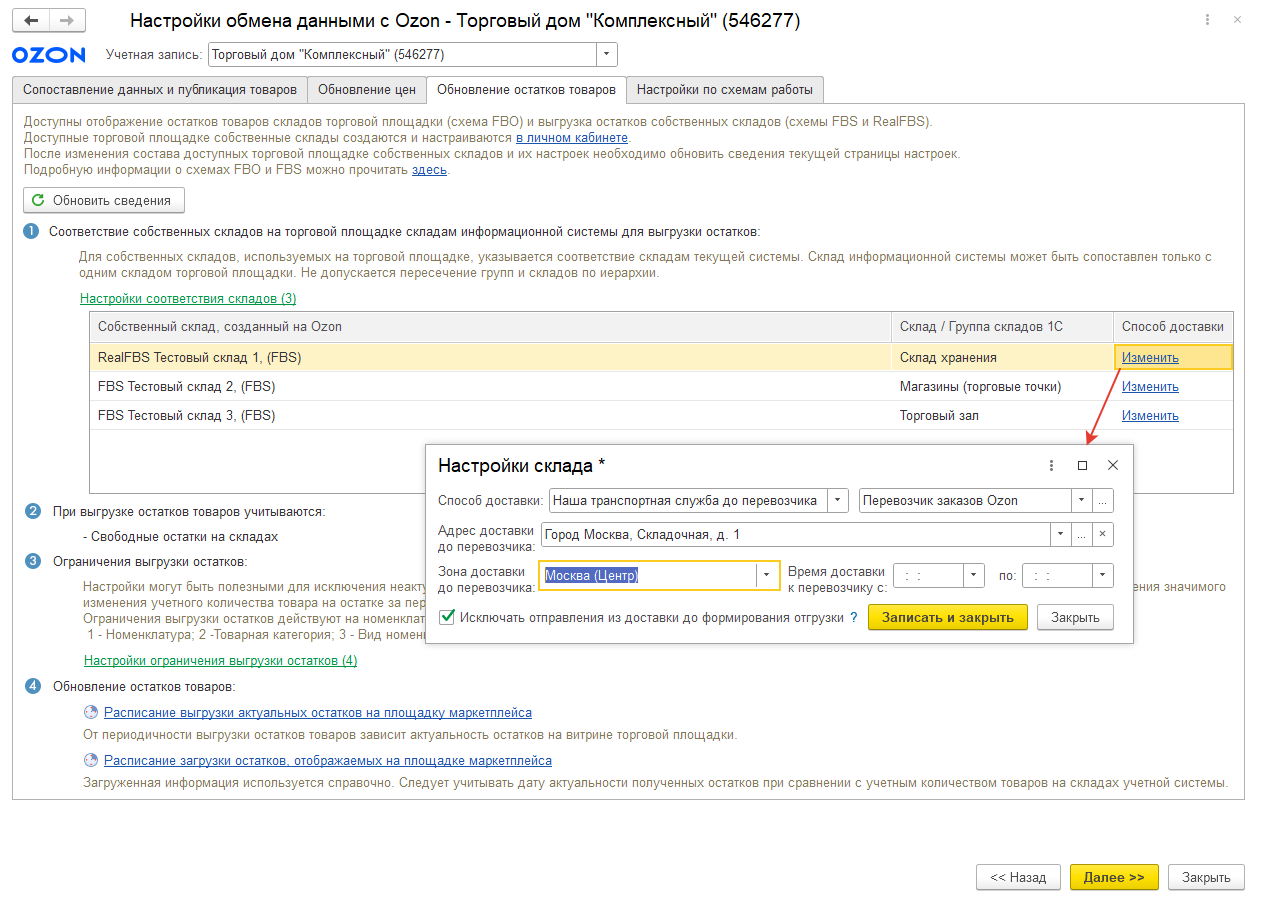Expand the Способ доставки dropdown

(838, 501)
